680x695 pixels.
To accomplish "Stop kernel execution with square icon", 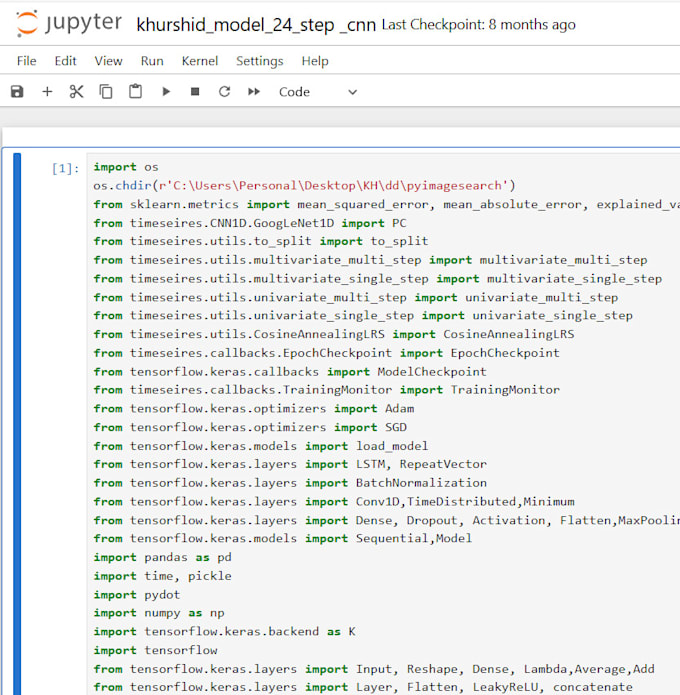I will [x=195, y=92].
